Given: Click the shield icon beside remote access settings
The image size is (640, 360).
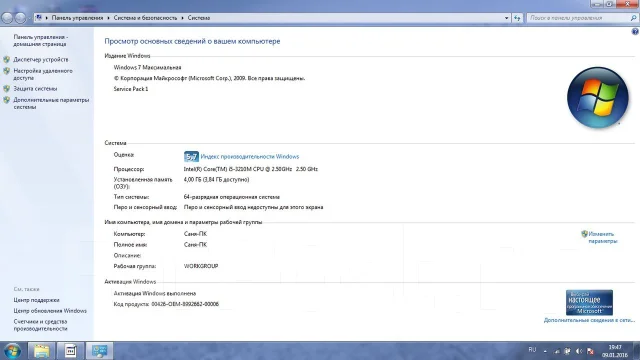Looking at the screenshot, I should (7, 71).
